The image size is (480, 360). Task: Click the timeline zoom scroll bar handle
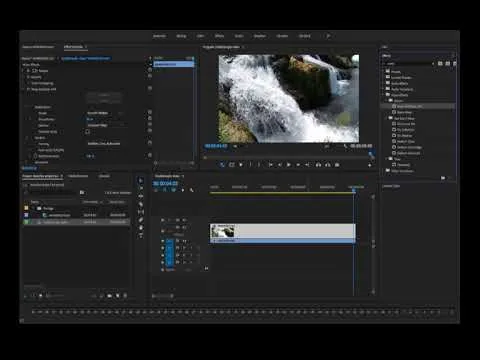[x=163, y=296]
